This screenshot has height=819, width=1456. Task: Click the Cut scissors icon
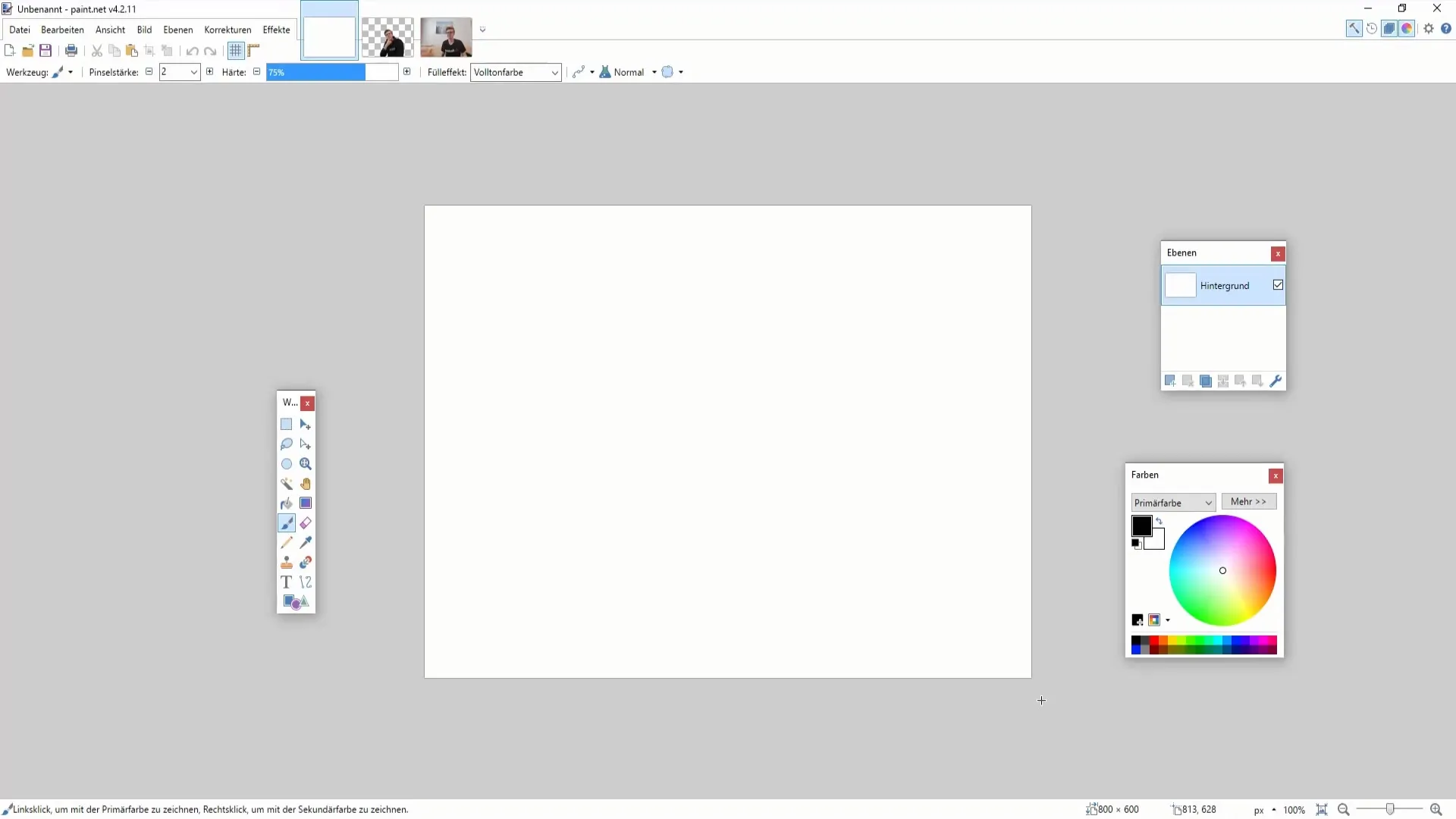click(x=97, y=51)
